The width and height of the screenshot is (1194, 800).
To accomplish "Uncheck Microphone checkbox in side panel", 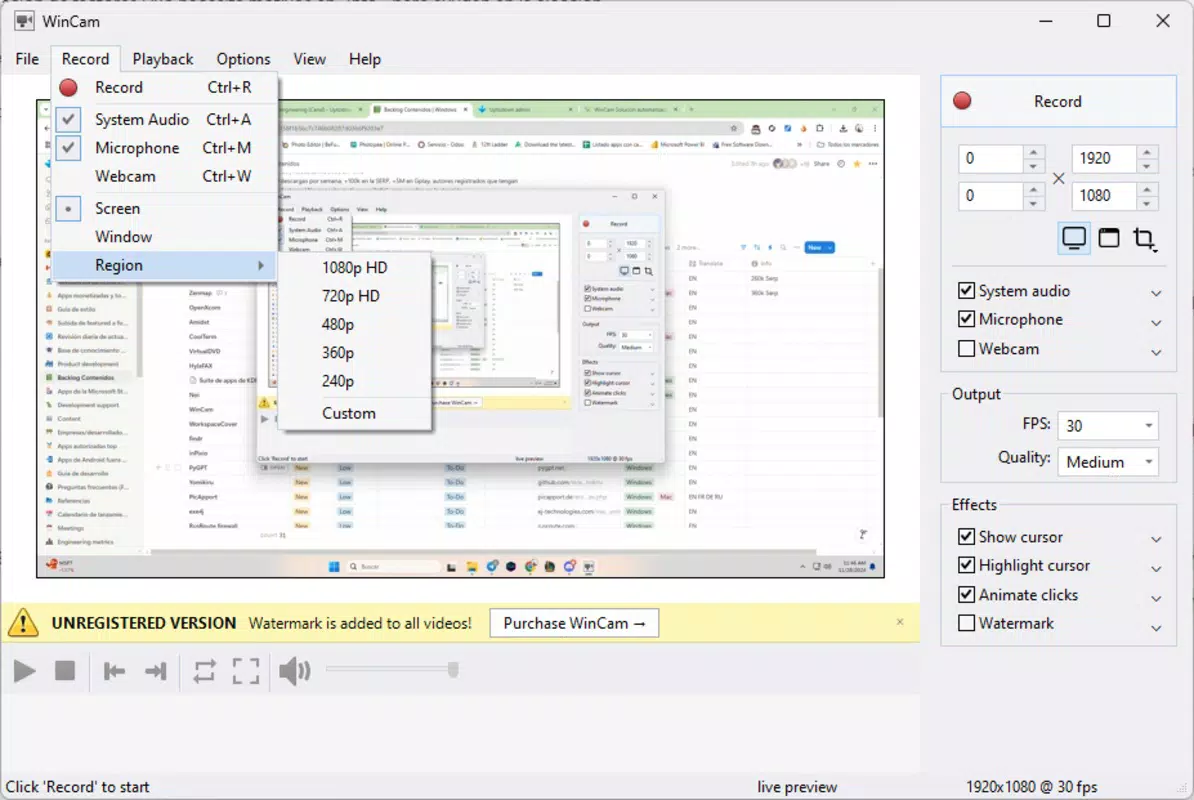I will pyautogui.click(x=966, y=319).
